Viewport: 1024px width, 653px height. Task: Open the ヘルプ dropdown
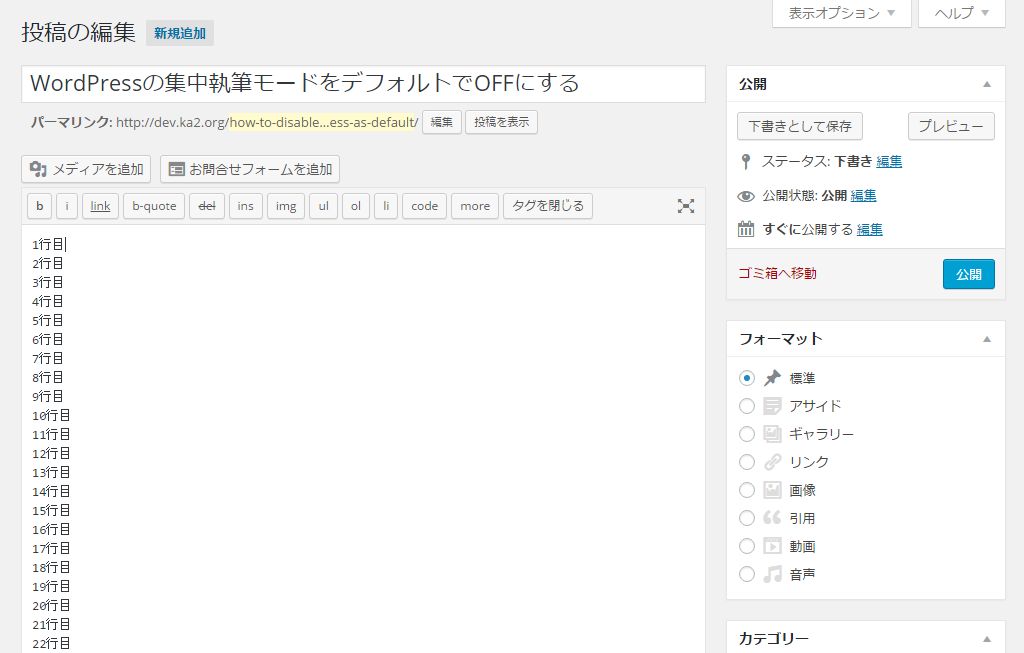(x=960, y=13)
